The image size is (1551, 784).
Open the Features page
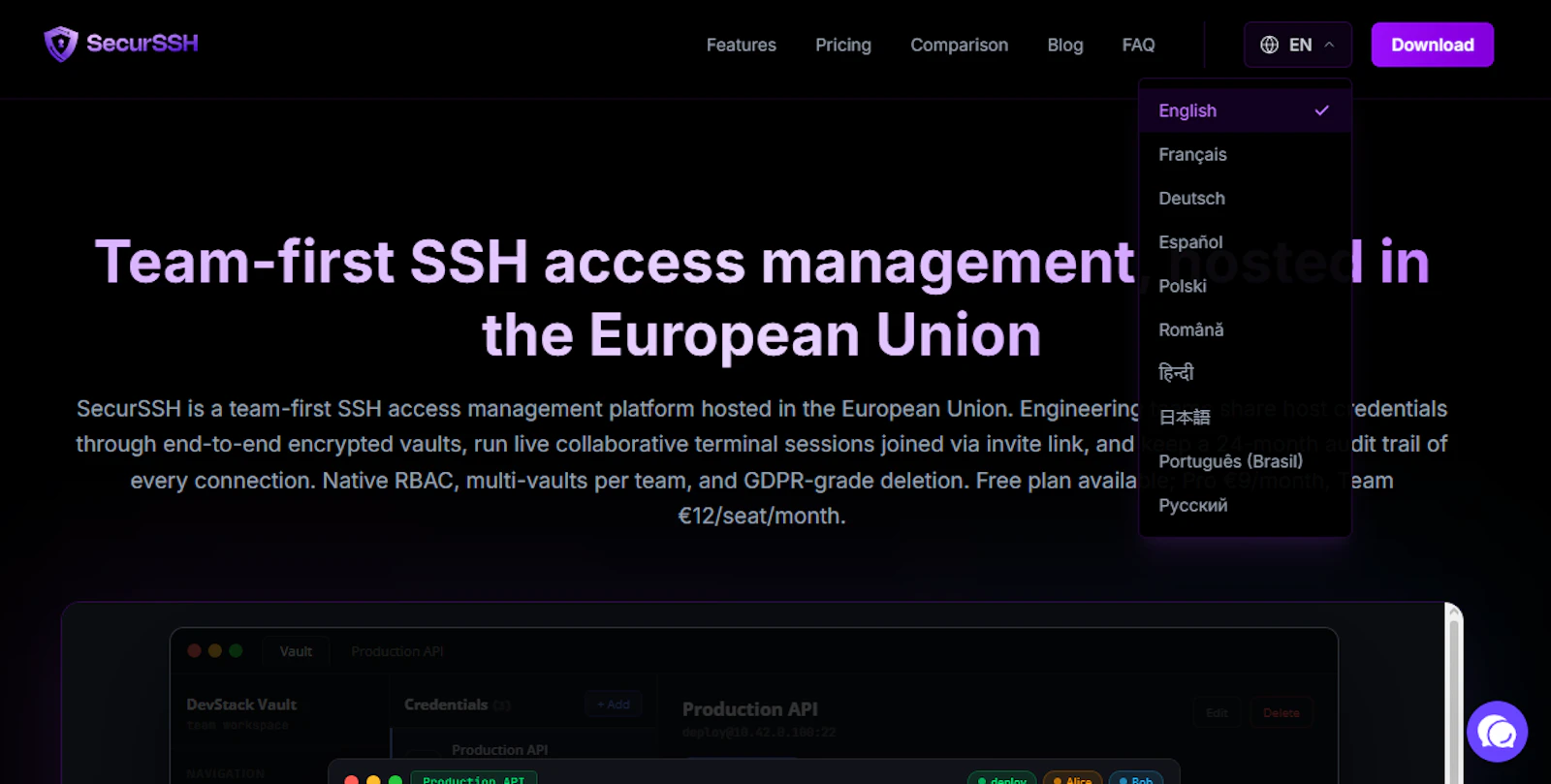click(742, 45)
